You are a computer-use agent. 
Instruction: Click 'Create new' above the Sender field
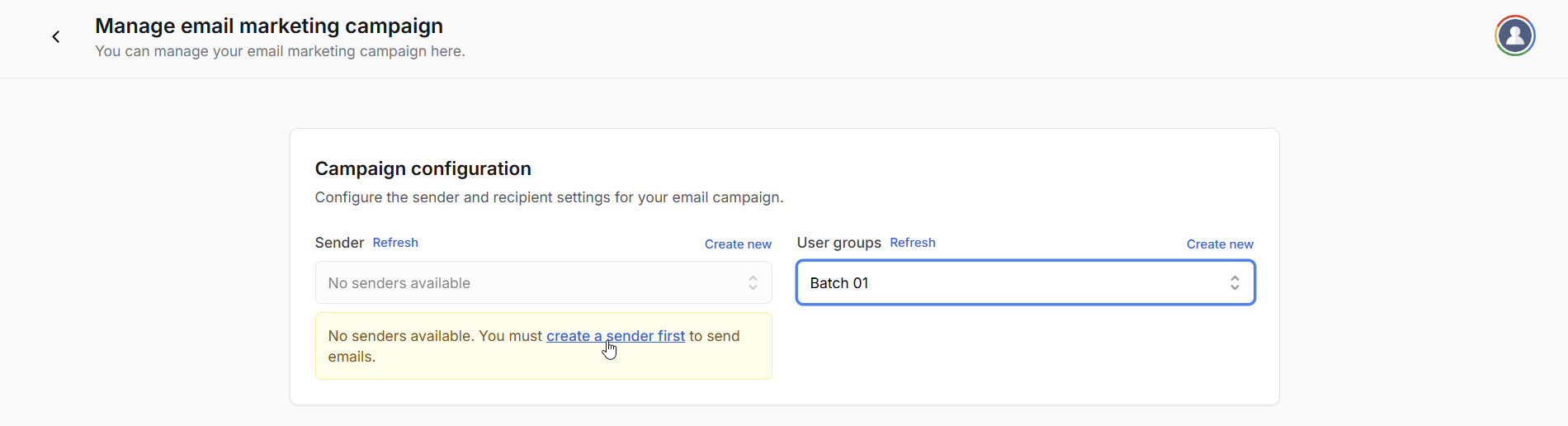[x=738, y=244]
